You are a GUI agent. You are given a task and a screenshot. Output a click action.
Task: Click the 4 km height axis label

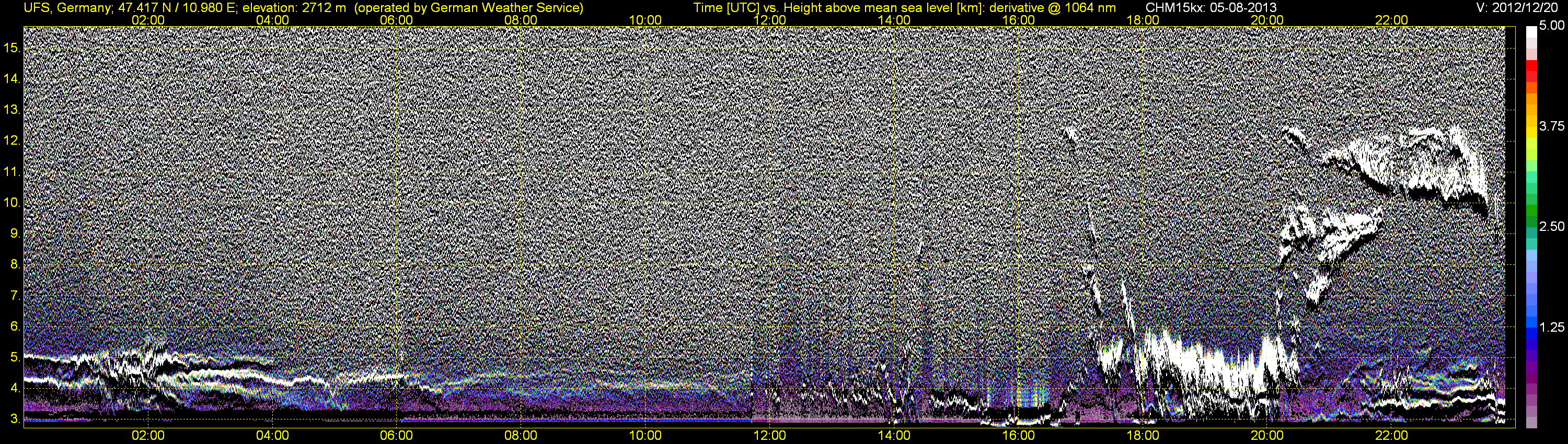(x=15, y=388)
